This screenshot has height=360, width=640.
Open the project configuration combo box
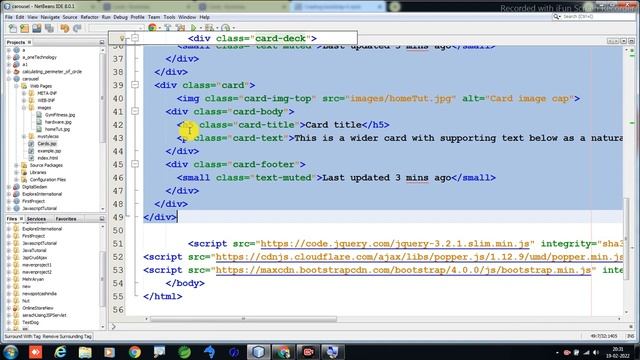pos(116,28)
